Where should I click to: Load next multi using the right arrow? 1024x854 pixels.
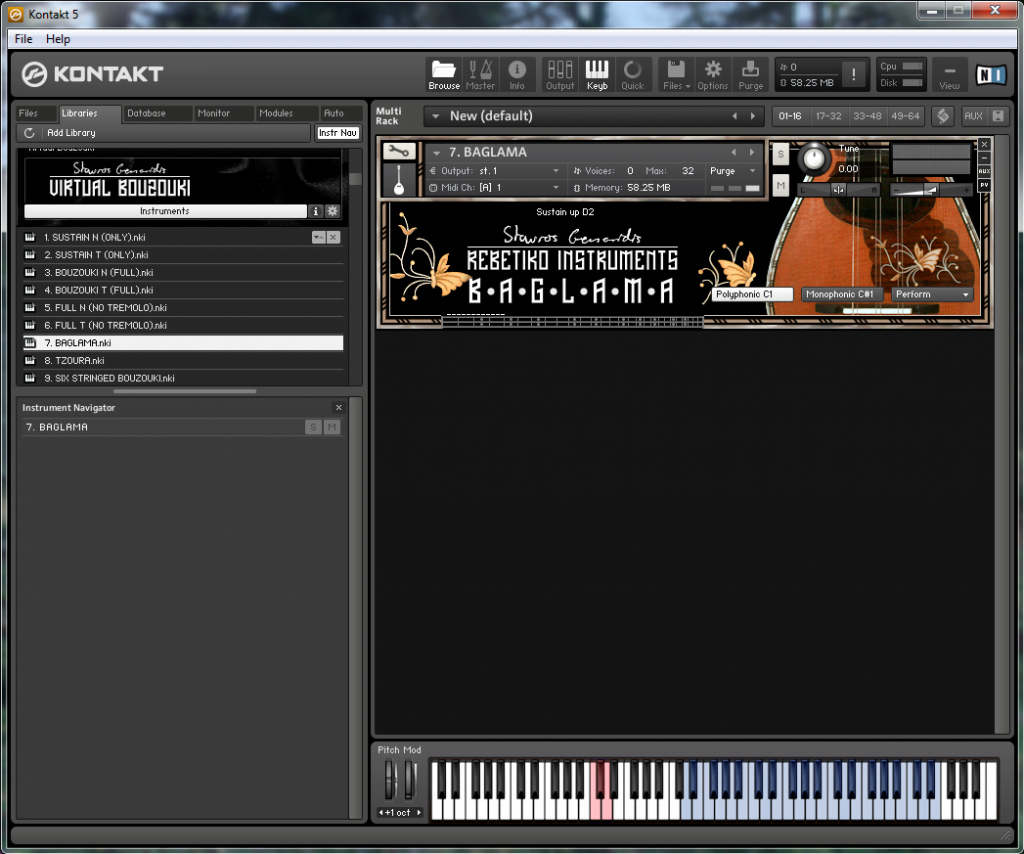[752, 116]
